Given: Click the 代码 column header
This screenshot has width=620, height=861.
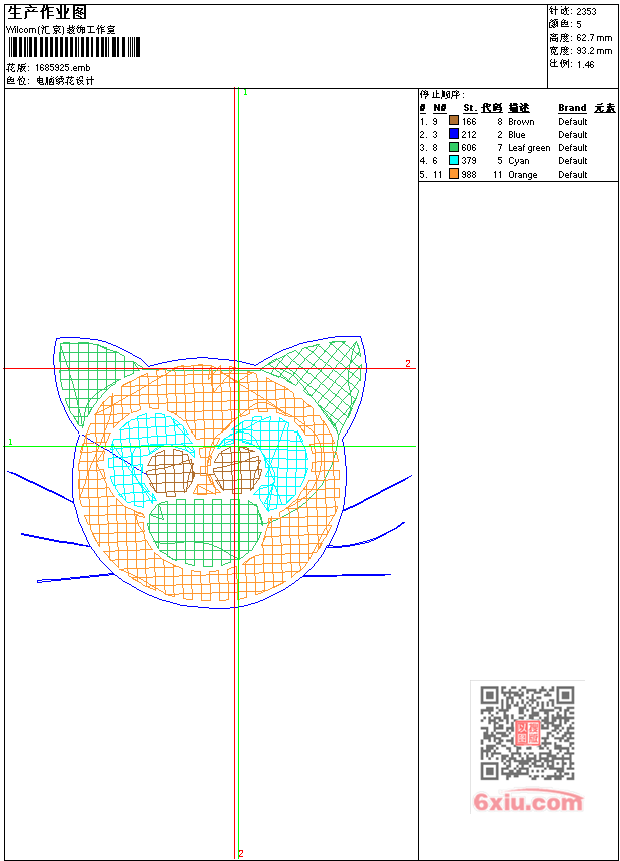Looking at the screenshot, I should (491, 108).
